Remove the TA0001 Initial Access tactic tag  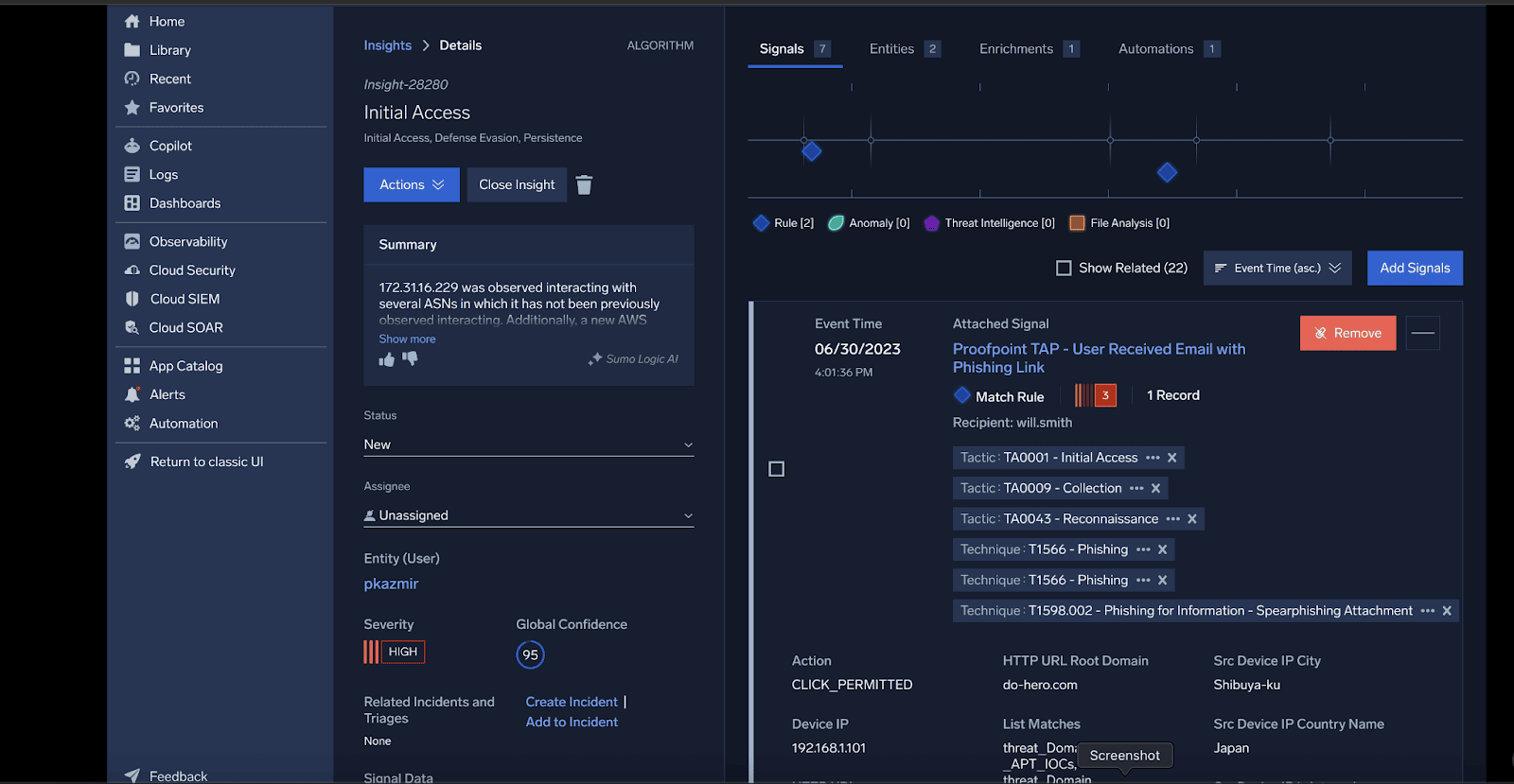point(1171,458)
